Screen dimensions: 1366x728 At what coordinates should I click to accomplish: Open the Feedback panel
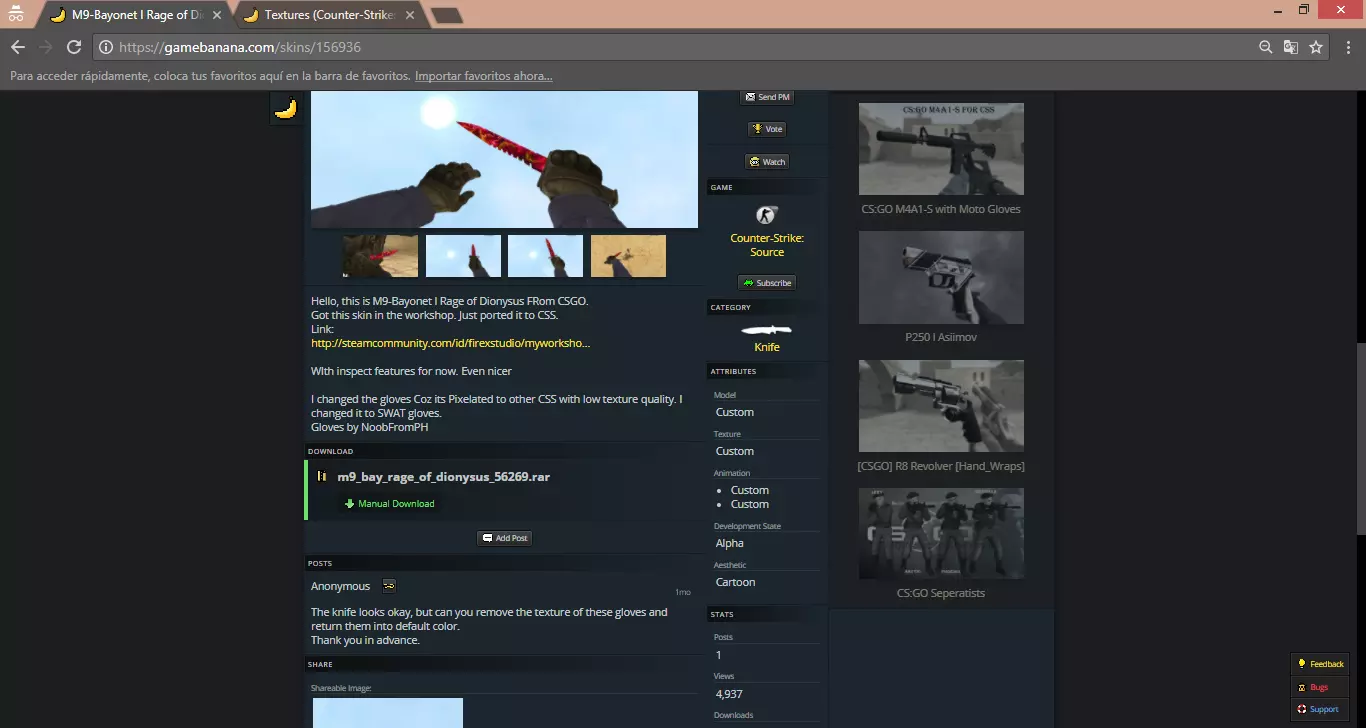[1320, 664]
